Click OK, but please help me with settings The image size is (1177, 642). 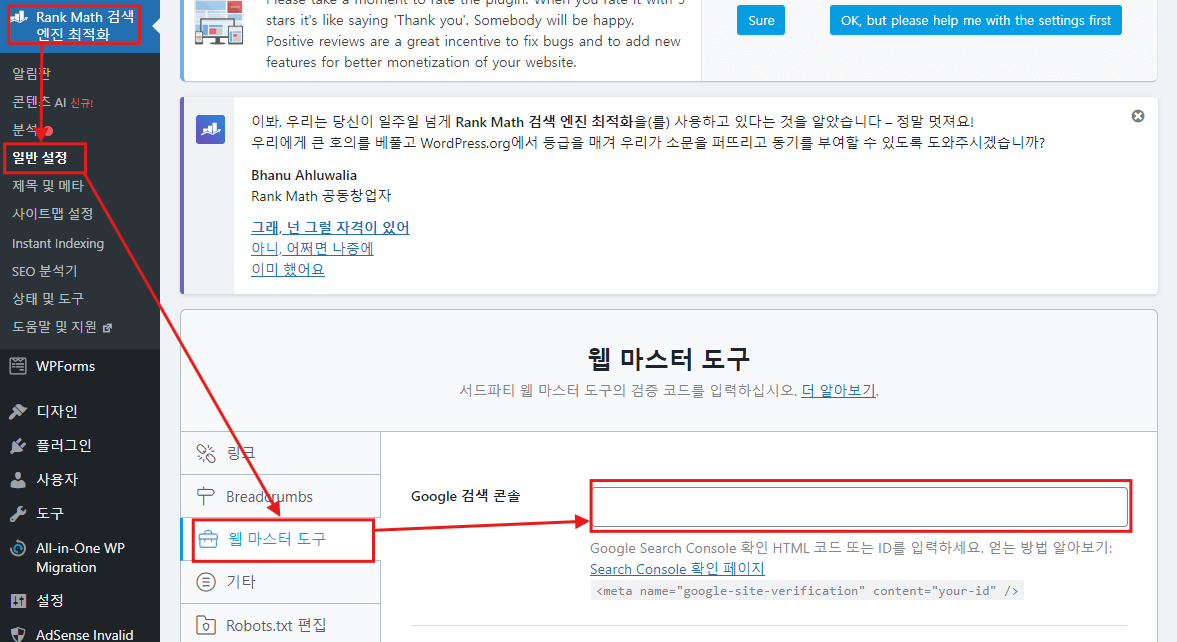point(976,20)
